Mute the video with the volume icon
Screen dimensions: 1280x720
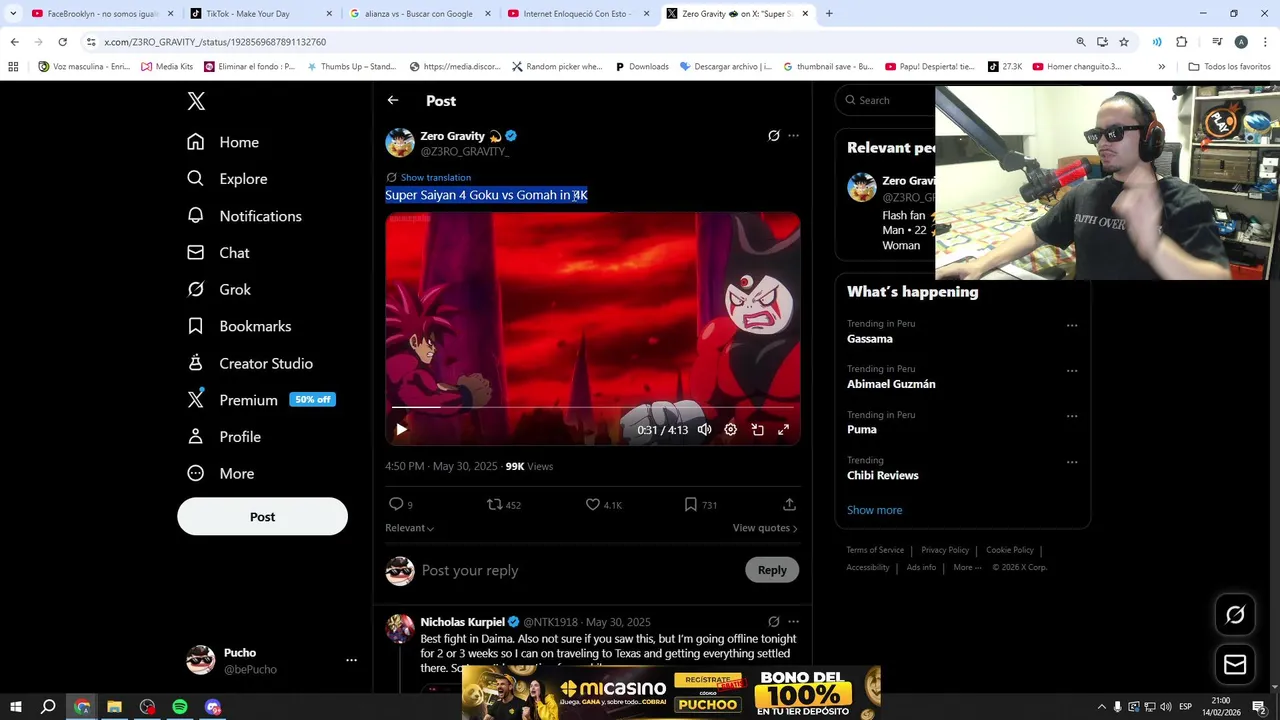click(704, 430)
